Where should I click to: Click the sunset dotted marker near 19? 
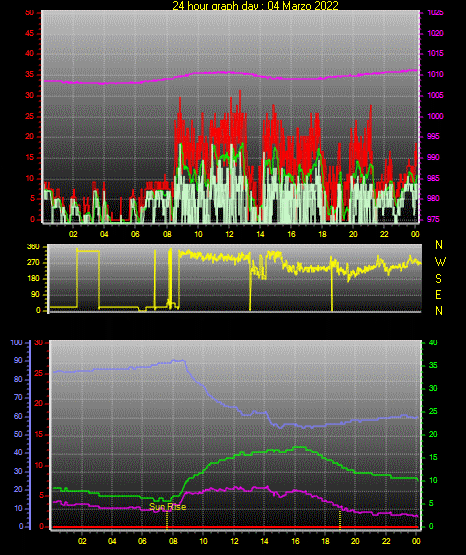[340, 520]
